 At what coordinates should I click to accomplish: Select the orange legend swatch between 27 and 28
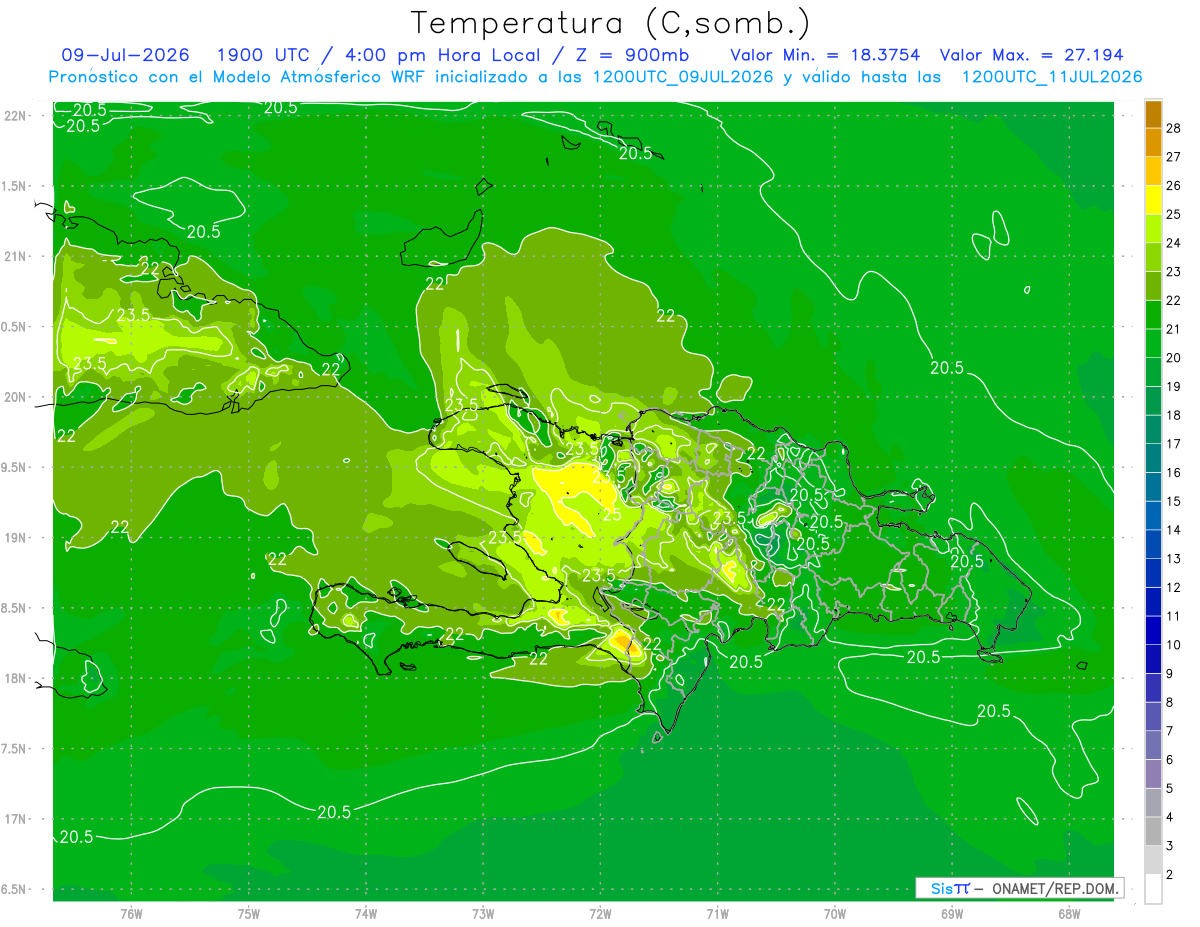[x=1153, y=143]
